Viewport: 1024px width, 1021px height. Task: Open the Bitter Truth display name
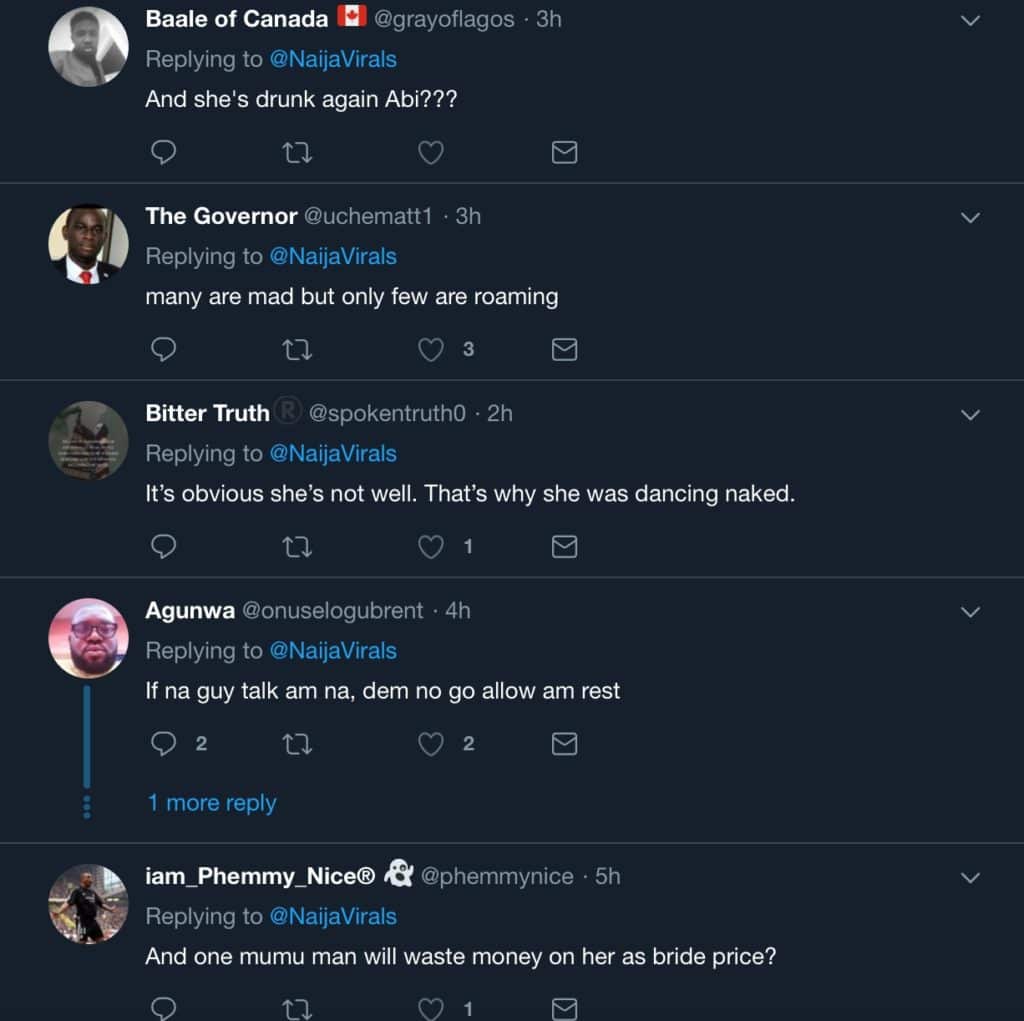[207, 413]
